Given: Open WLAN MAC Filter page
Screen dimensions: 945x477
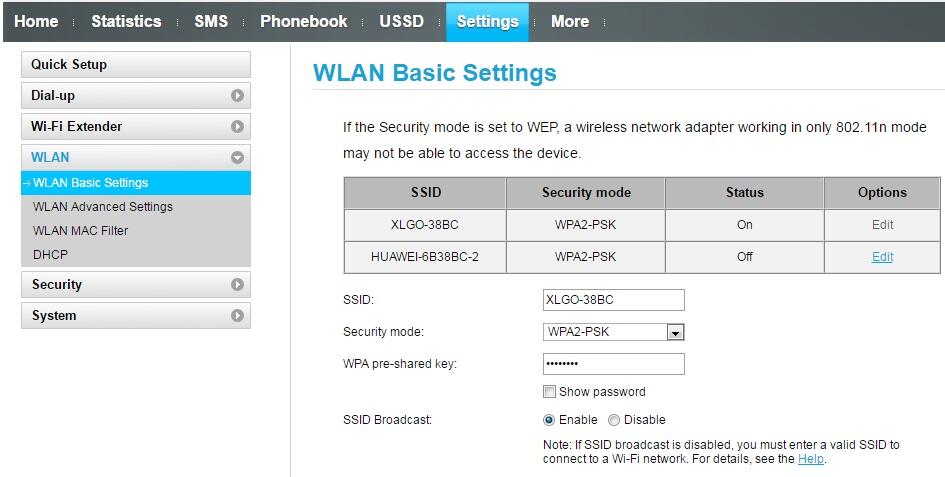Looking at the screenshot, I should click(x=81, y=231).
